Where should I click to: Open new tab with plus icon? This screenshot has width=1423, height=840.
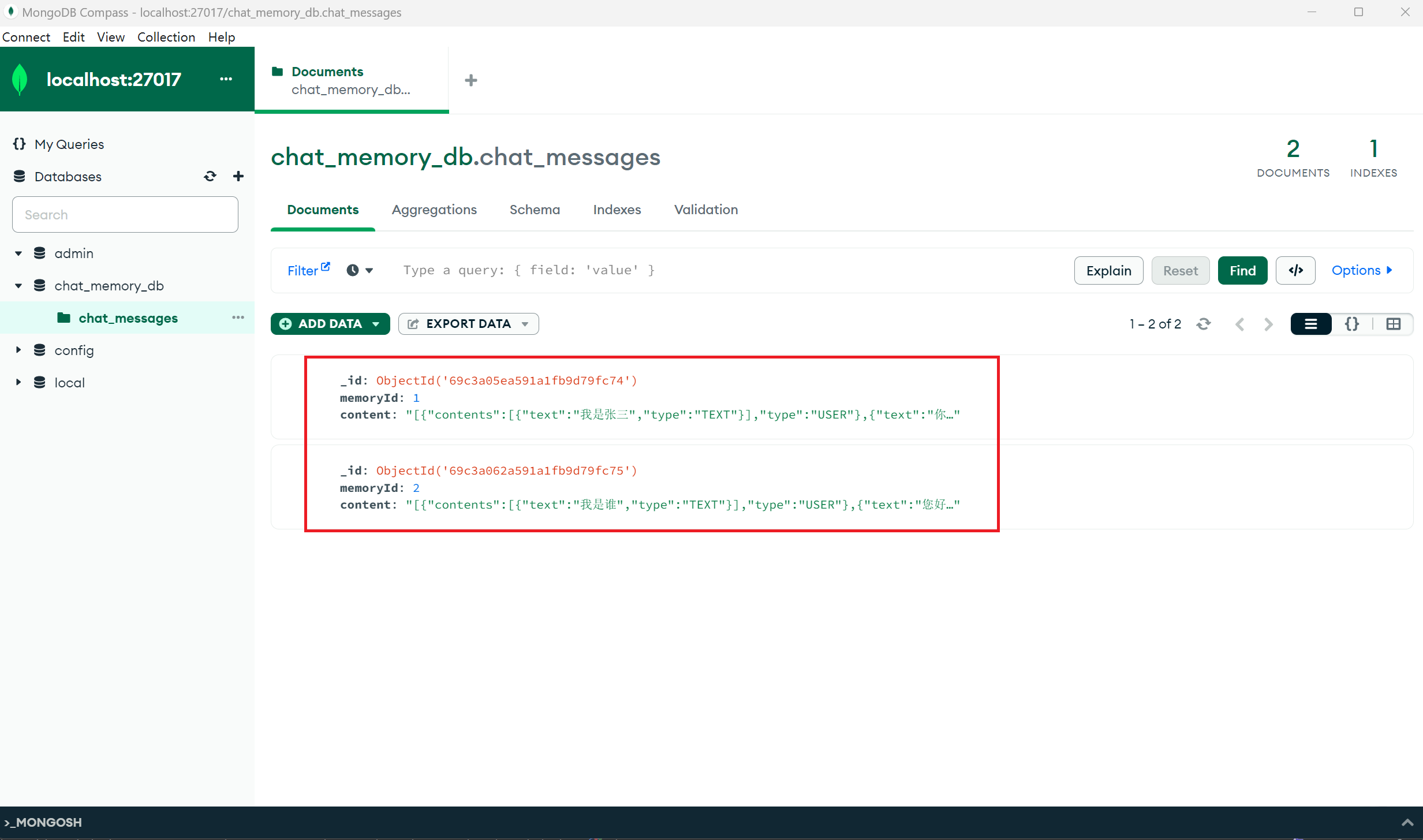point(470,80)
